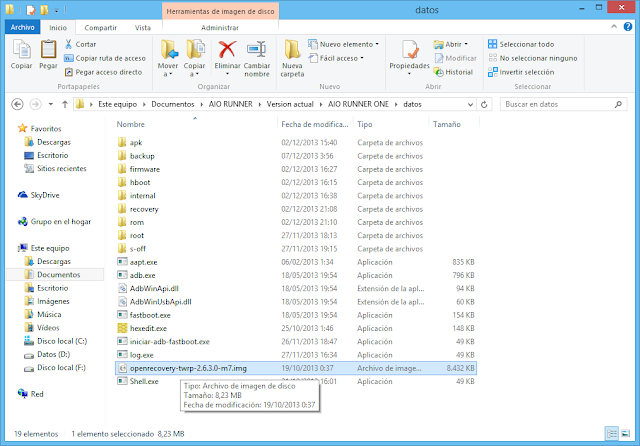Select Documentos under Este equipo
Screen dimensions: 640x446
(55, 275)
